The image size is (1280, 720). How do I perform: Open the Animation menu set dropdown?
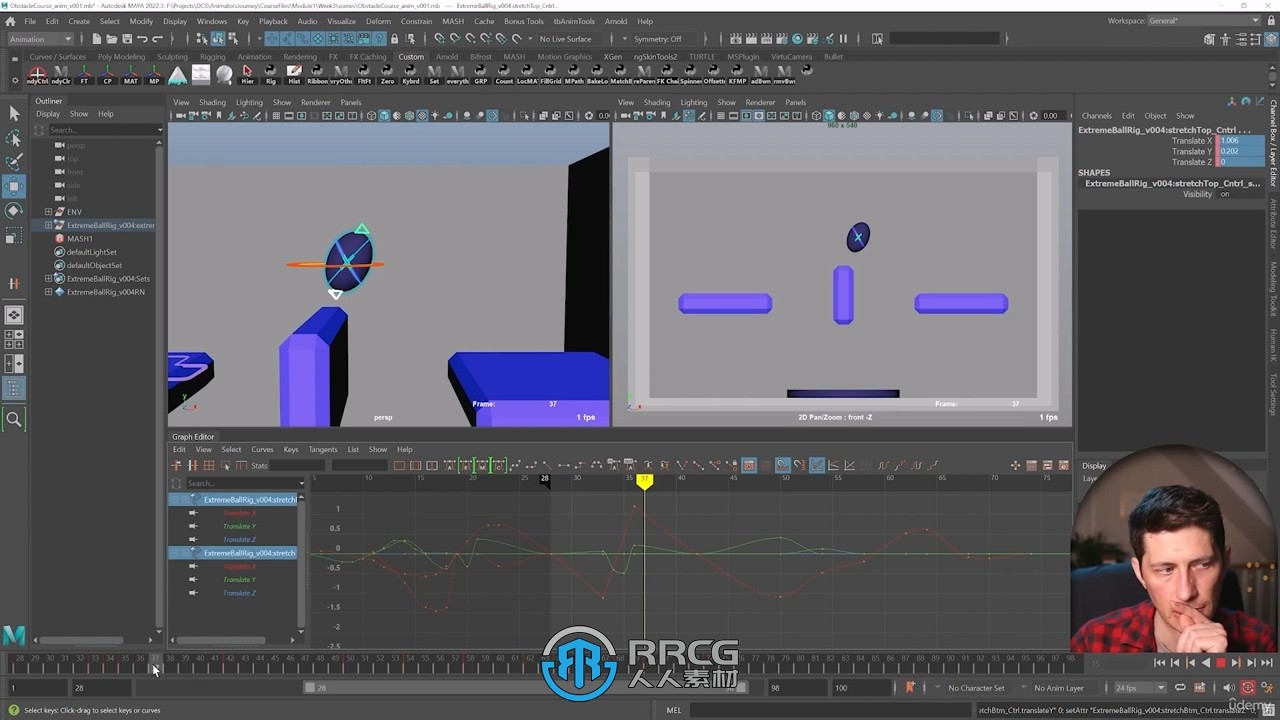click(x=40, y=39)
